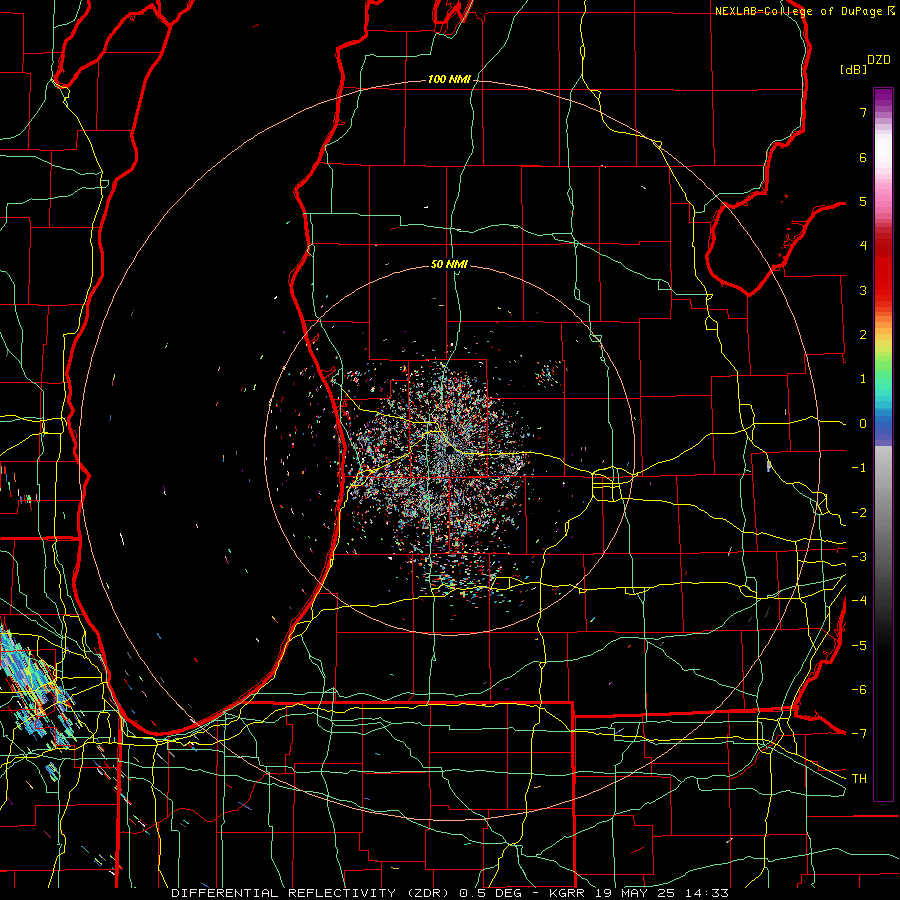Click the -3 value on color scale

pos(859,556)
